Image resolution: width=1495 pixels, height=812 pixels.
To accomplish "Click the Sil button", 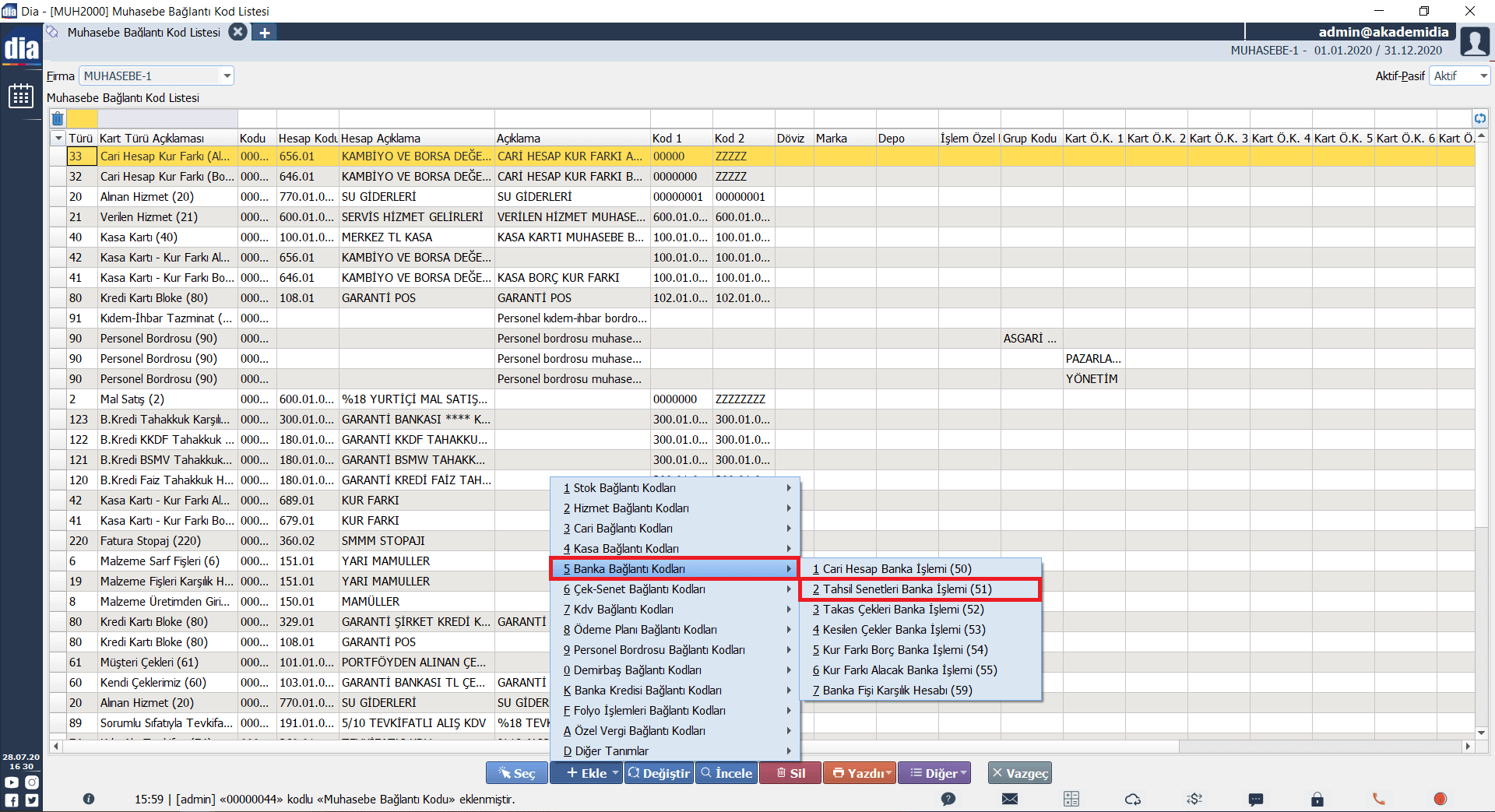I will [790, 773].
